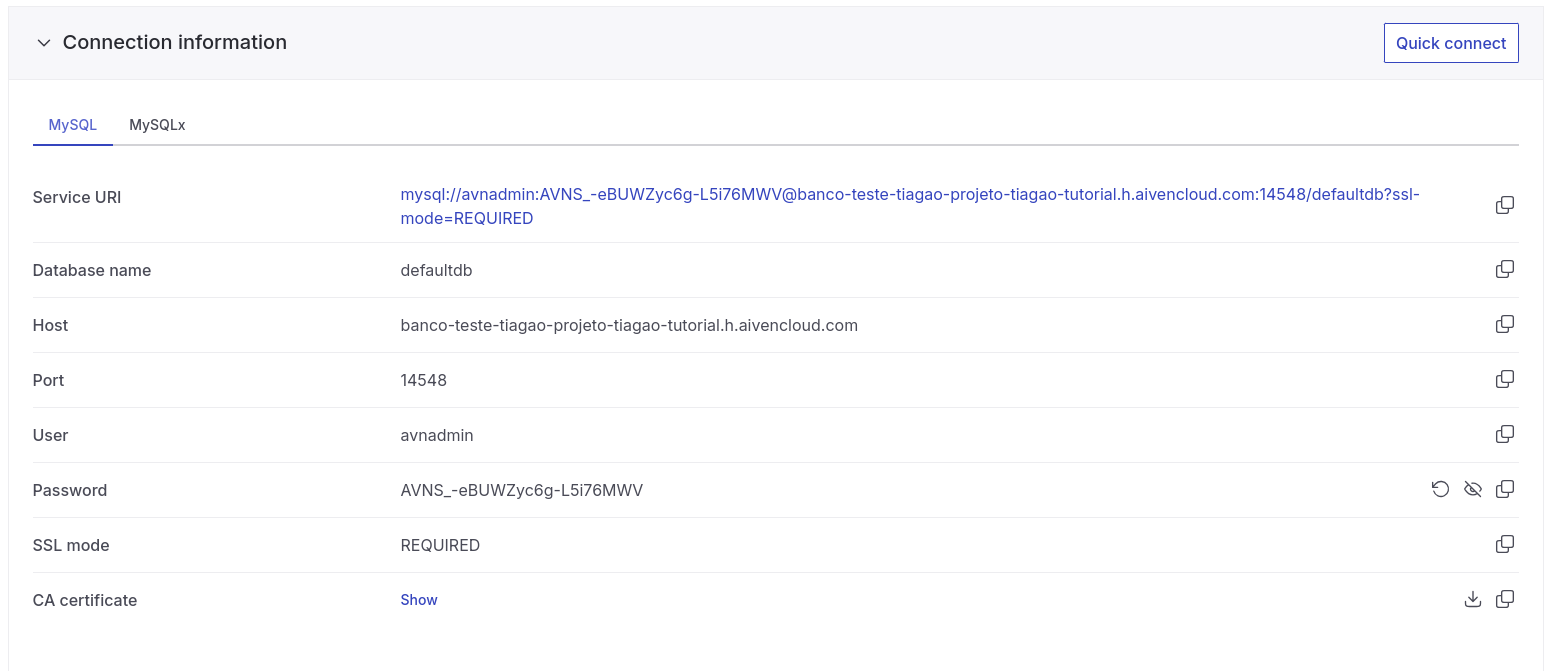Click the Service URI mysql link
This screenshot has width=1547, height=671.
tap(909, 195)
